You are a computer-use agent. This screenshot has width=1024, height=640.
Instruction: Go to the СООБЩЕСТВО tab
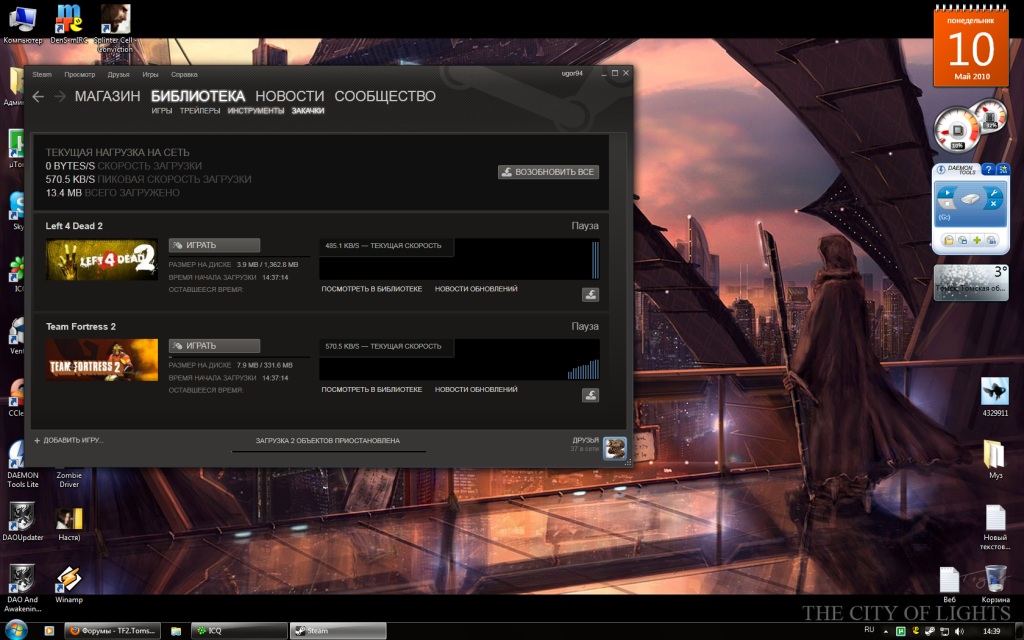pos(385,97)
